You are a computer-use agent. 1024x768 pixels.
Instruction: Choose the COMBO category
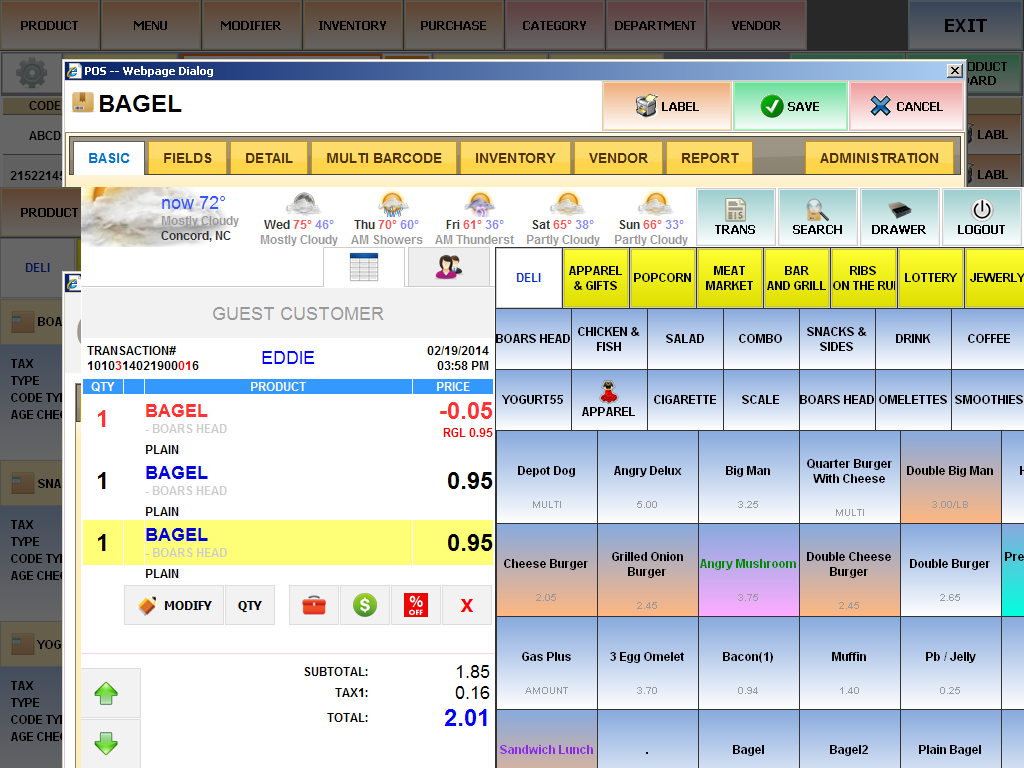pyautogui.click(x=760, y=339)
